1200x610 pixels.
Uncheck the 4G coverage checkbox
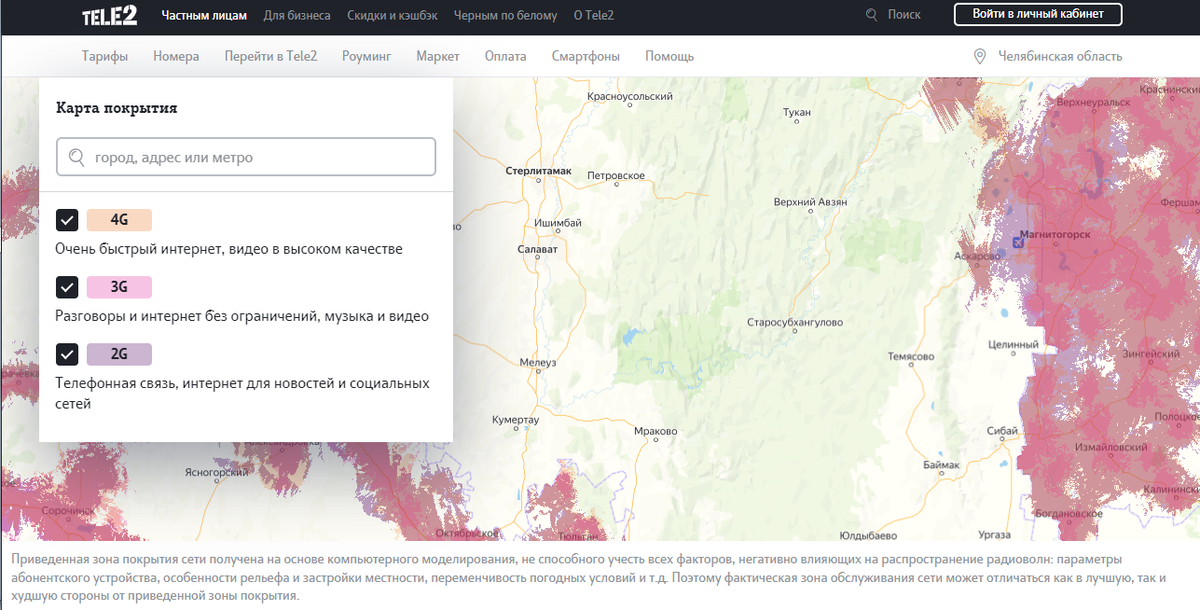(x=67, y=220)
